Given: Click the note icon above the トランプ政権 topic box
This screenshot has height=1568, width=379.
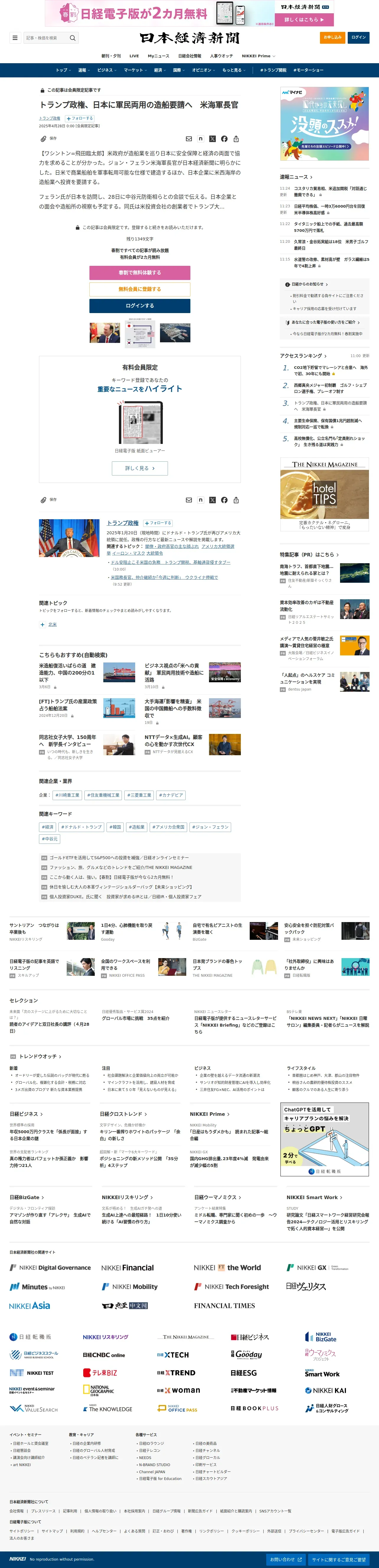Looking at the screenshot, I should pyautogui.click(x=201, y=500).
